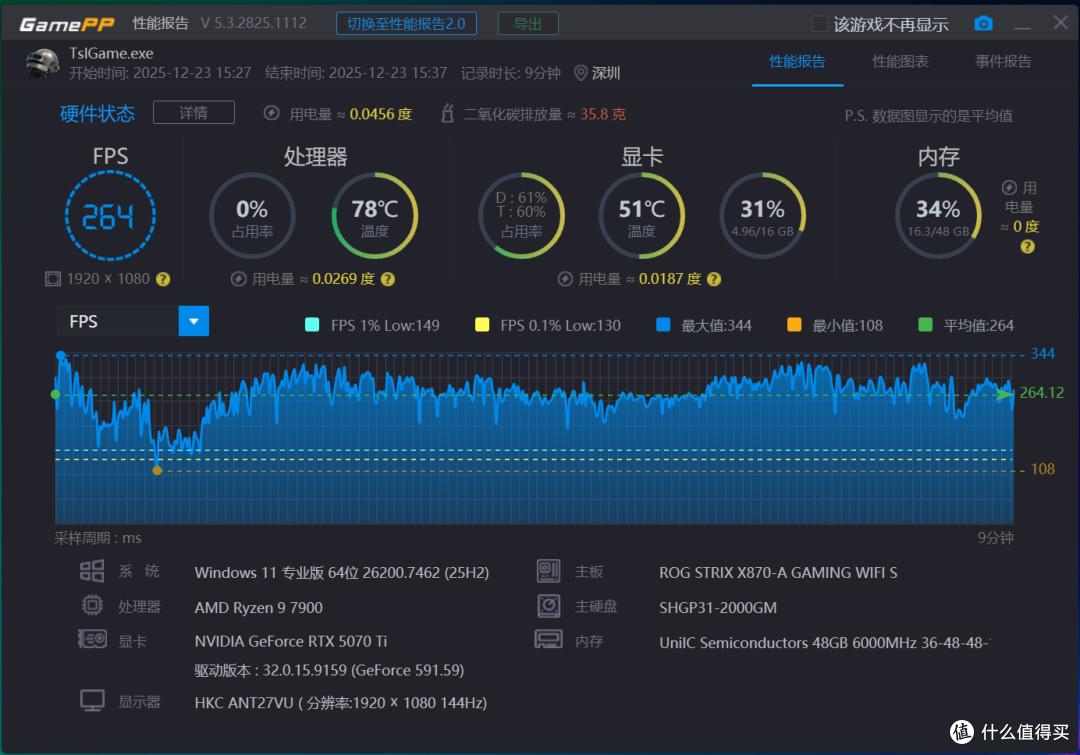Viewport: 1080px width, 755px height.
Task: Click the help icon beside 0.0269 度
Action: tap(388, 279)
